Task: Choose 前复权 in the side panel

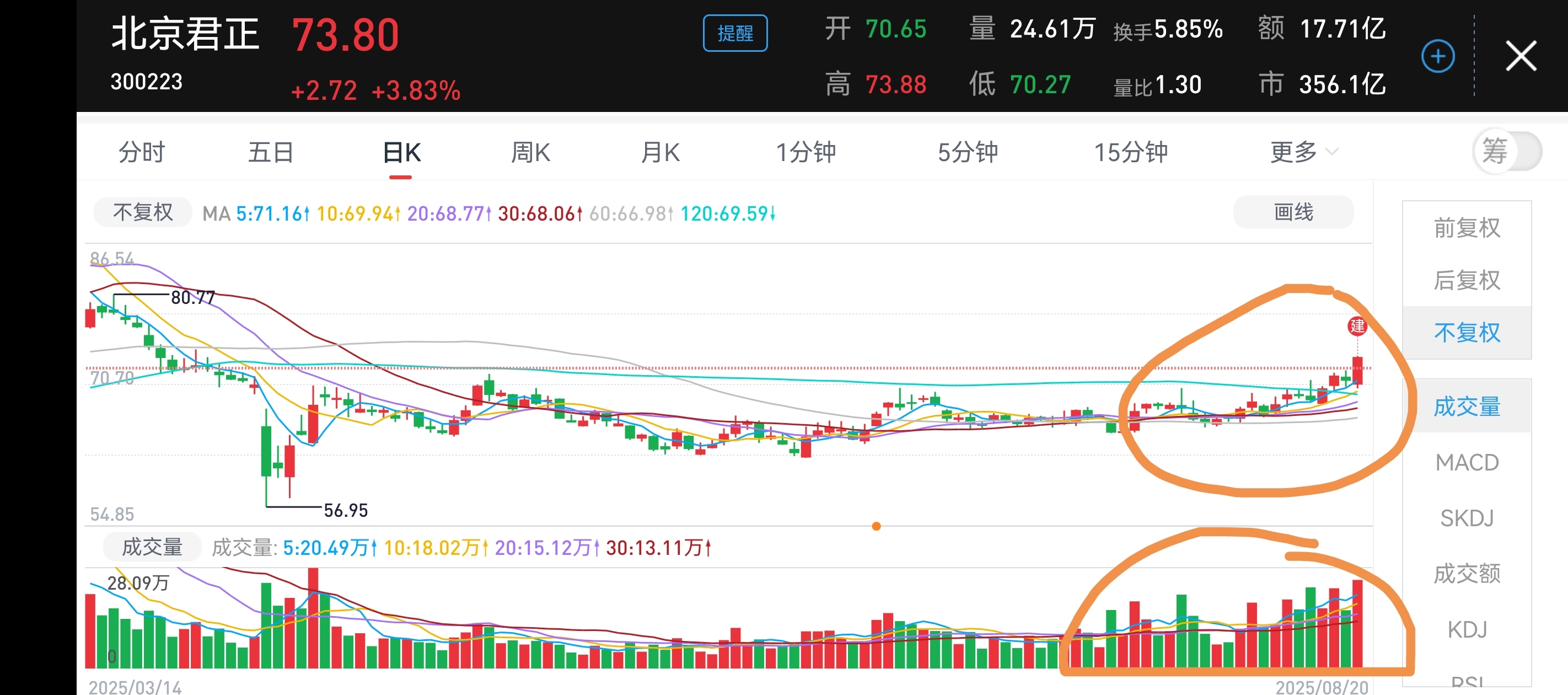Action: (1467, 228)
